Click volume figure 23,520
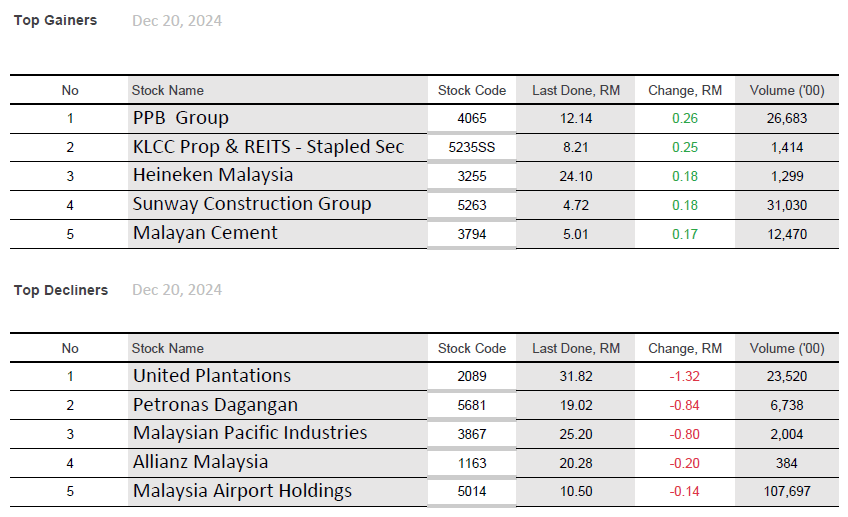This screenshot has width=848, height=517. pos(787,376)
